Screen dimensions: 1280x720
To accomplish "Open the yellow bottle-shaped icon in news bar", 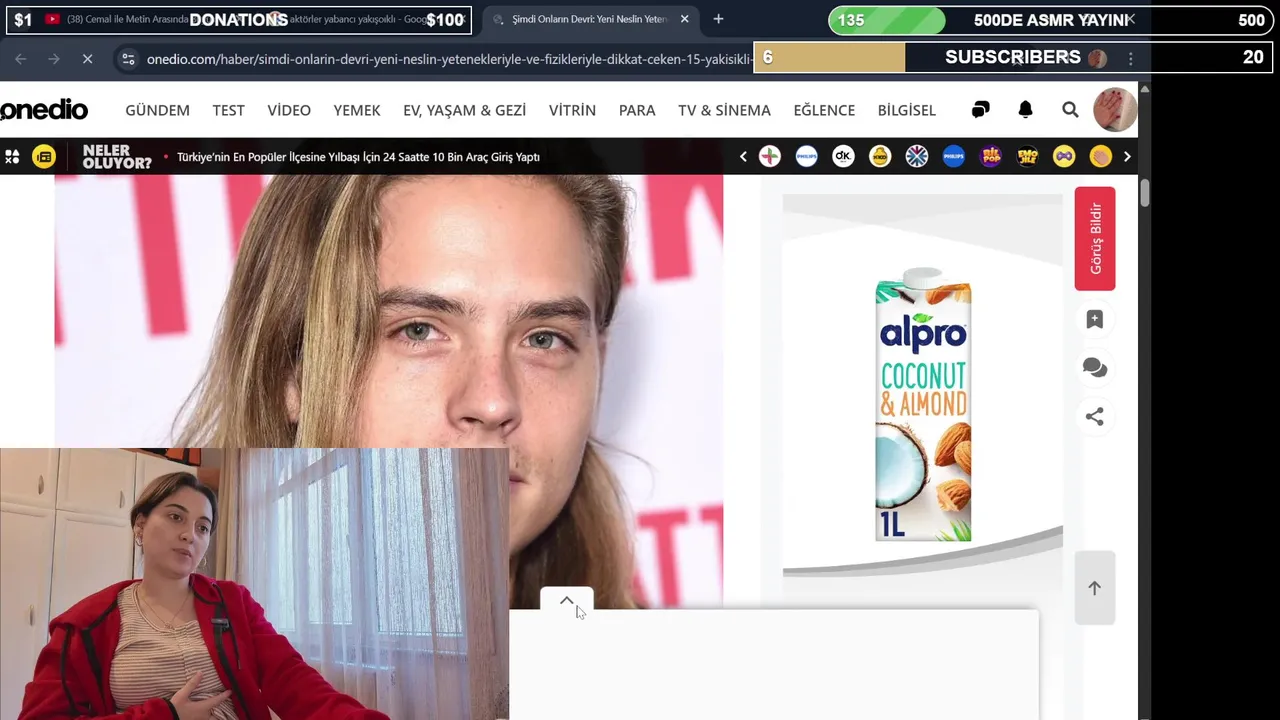I will coord(880,156).
